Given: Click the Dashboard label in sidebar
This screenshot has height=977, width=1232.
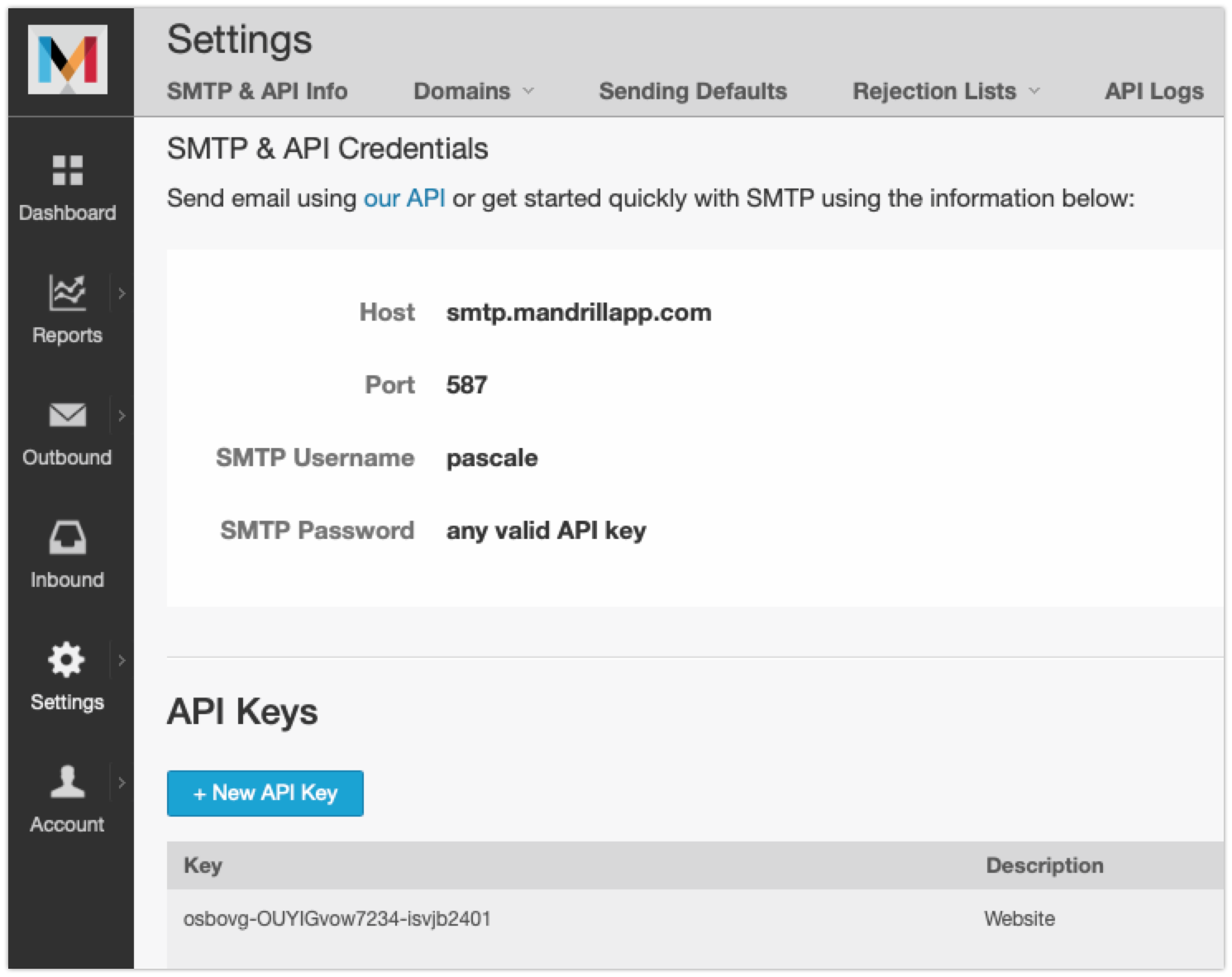Looking at the screenshot, I should pos(67,213).
